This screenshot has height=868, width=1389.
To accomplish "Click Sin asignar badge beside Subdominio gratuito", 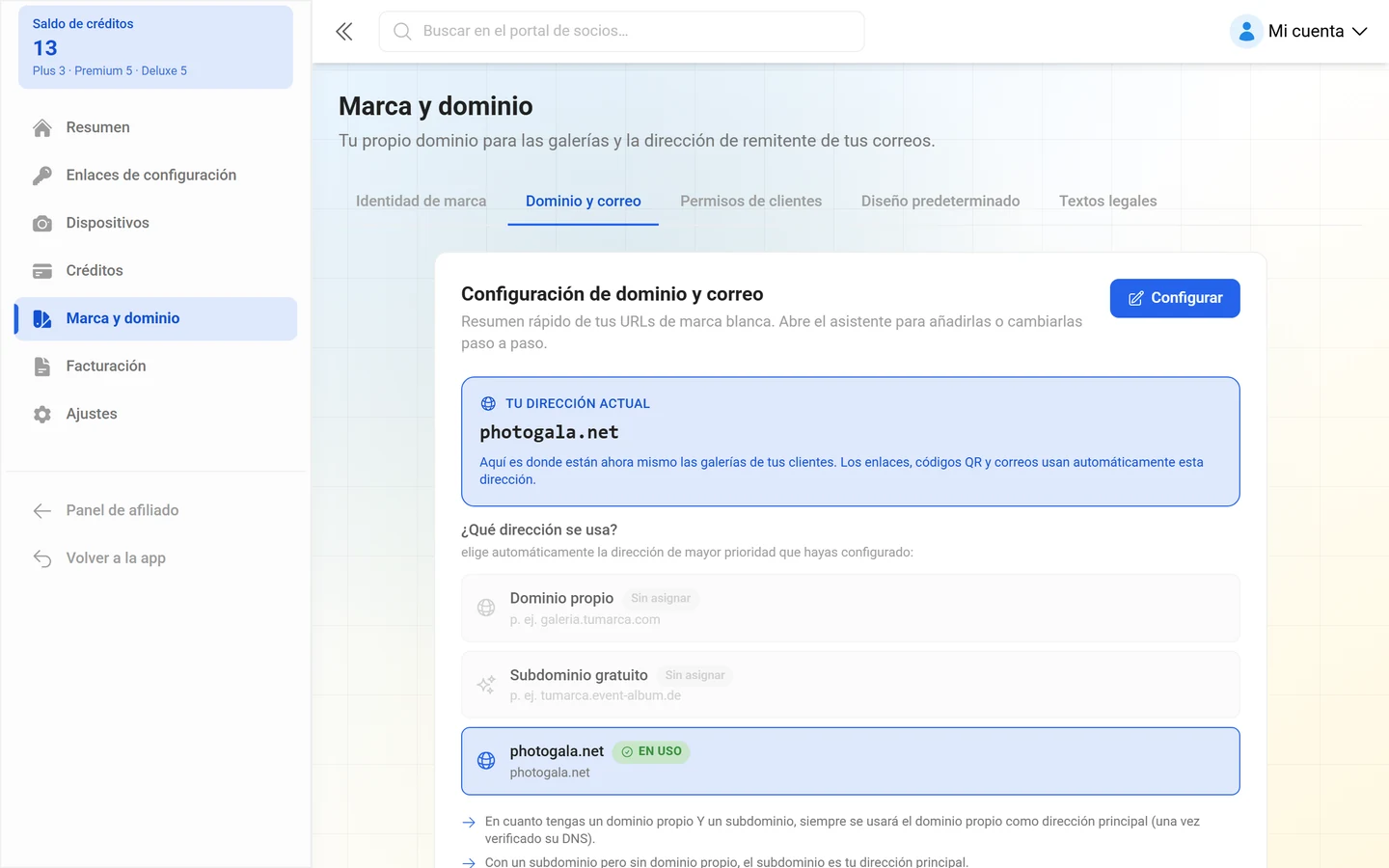I will point(694,675).
